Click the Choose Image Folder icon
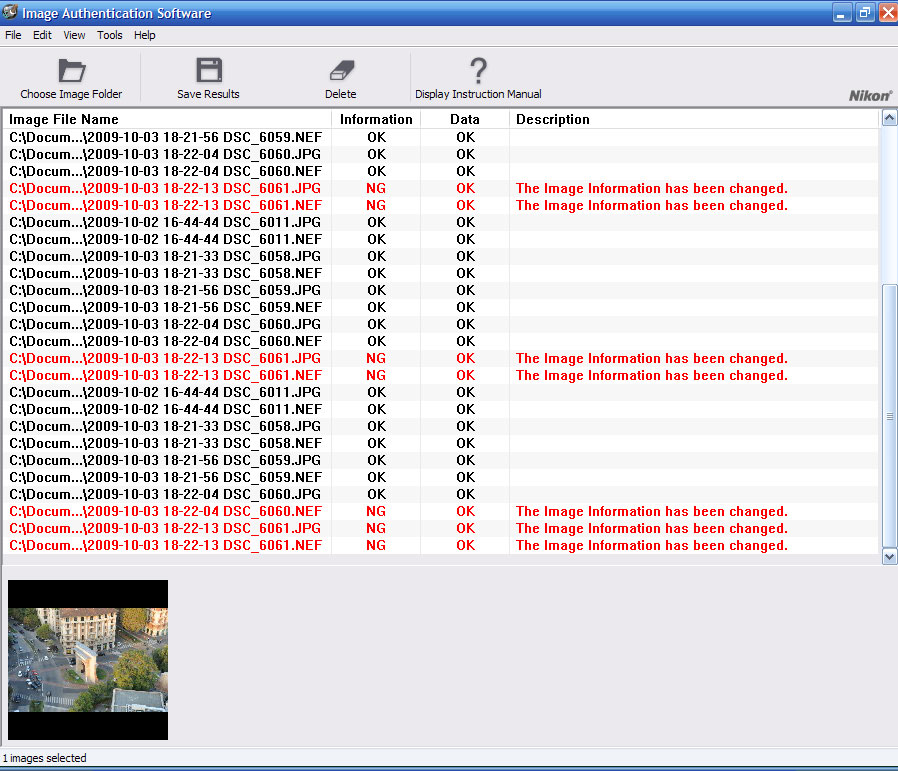This screenshot has width=898, height=771. pyautogui.click(x=72, y=71)
